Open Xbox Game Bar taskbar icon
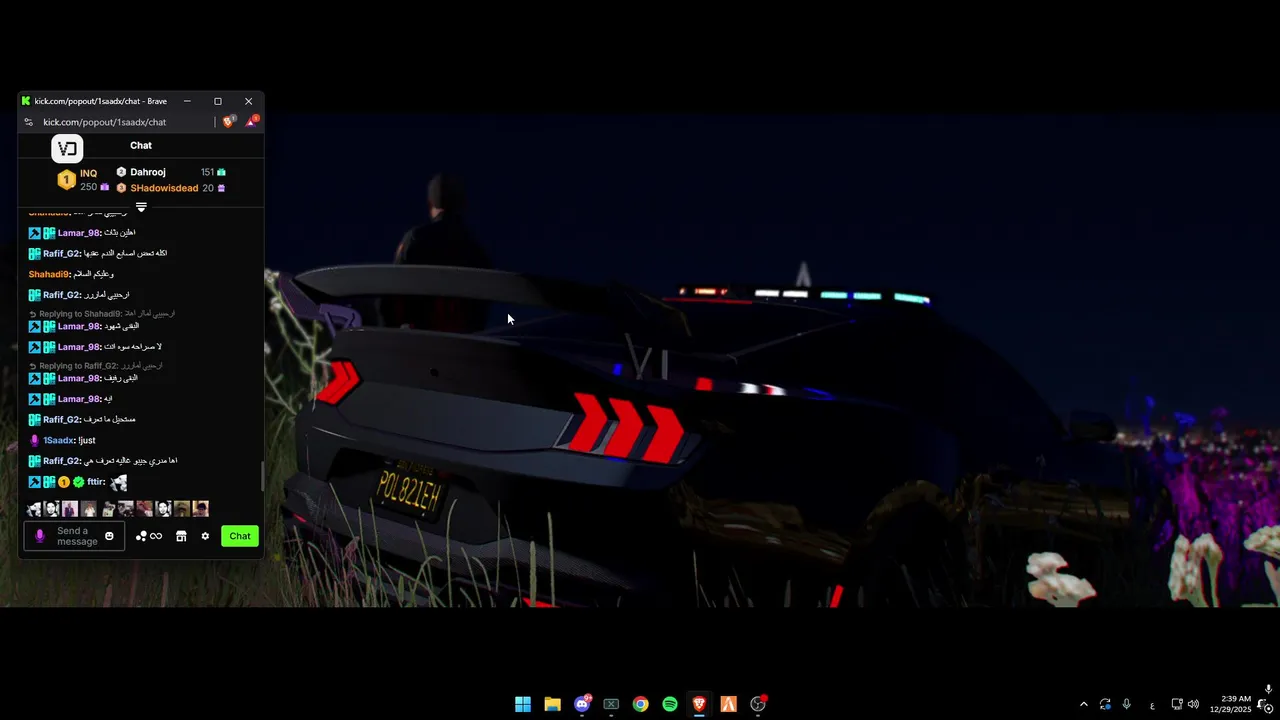The image size is (1280, 720). [611, 704]
